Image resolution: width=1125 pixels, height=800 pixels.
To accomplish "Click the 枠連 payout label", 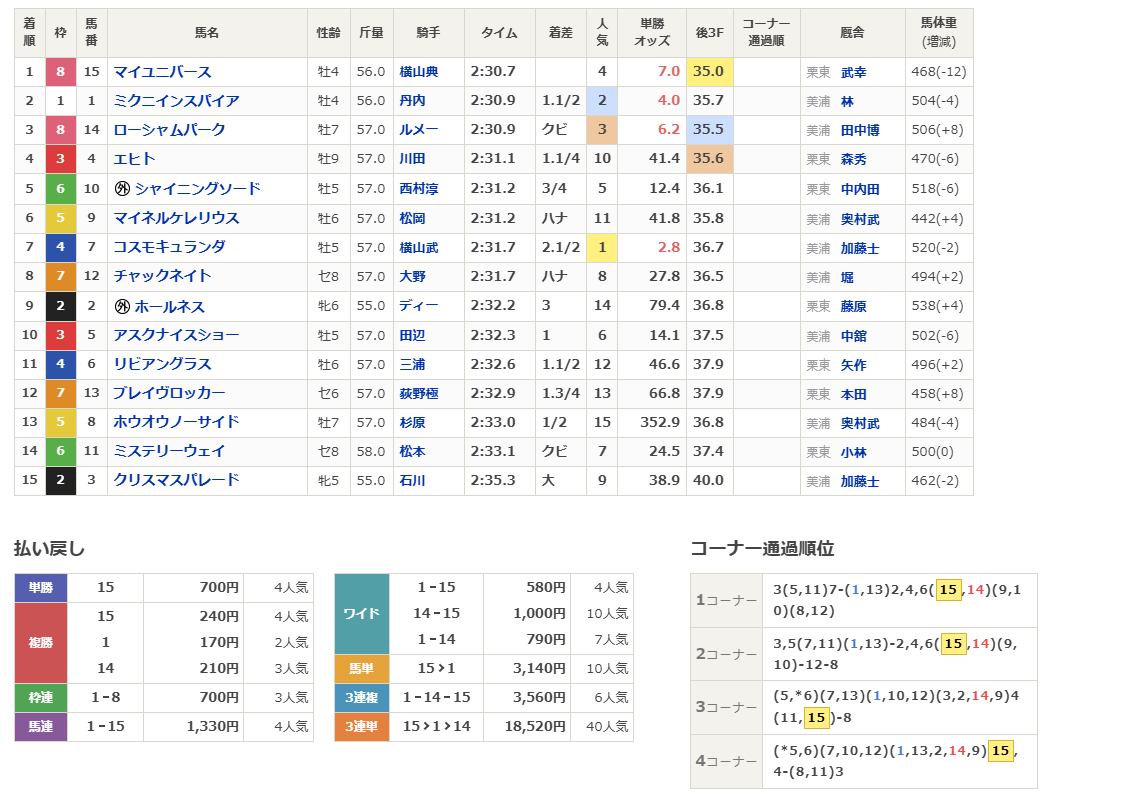I will click(x=41, y=697).
